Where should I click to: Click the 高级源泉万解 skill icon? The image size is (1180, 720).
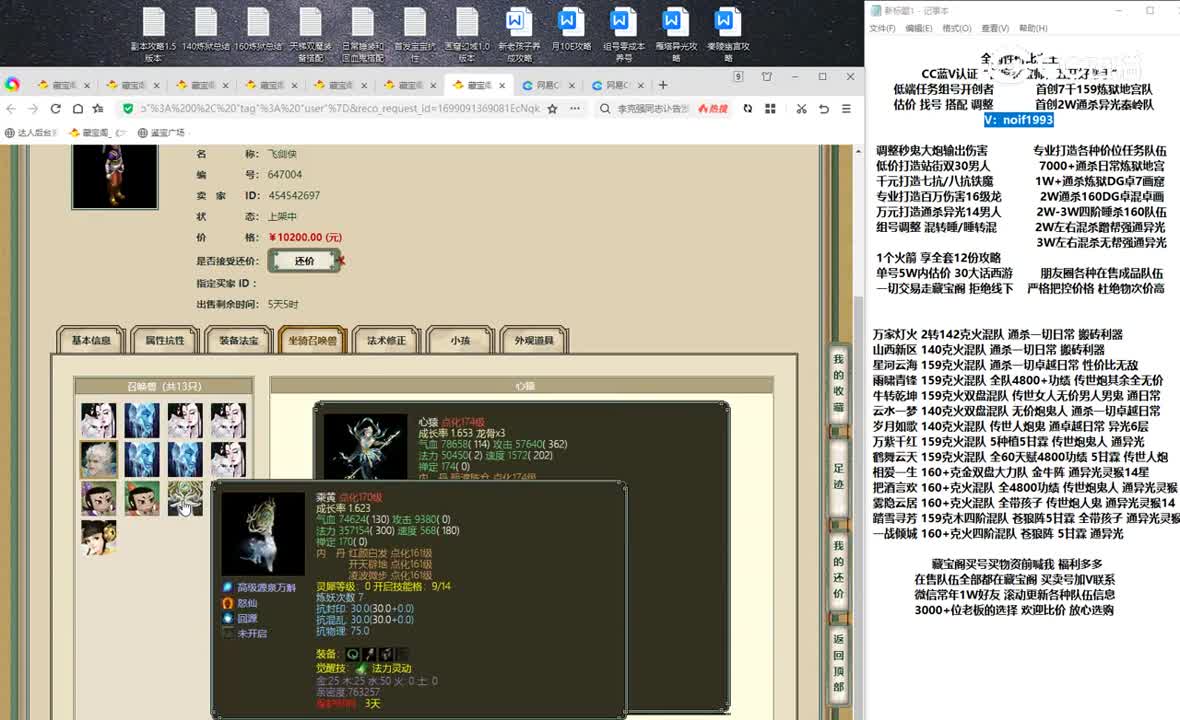[x=228, y=587]
